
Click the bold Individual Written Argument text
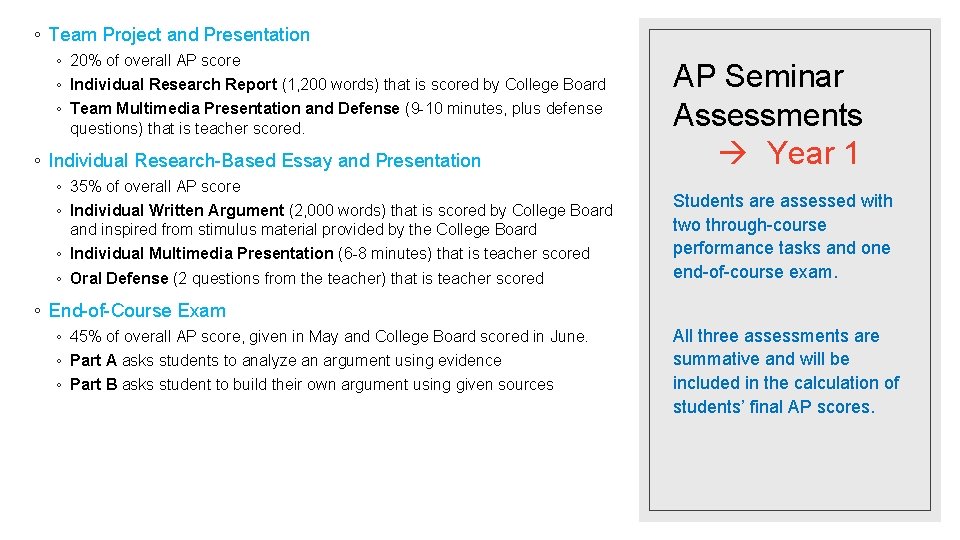pos(177,210)
